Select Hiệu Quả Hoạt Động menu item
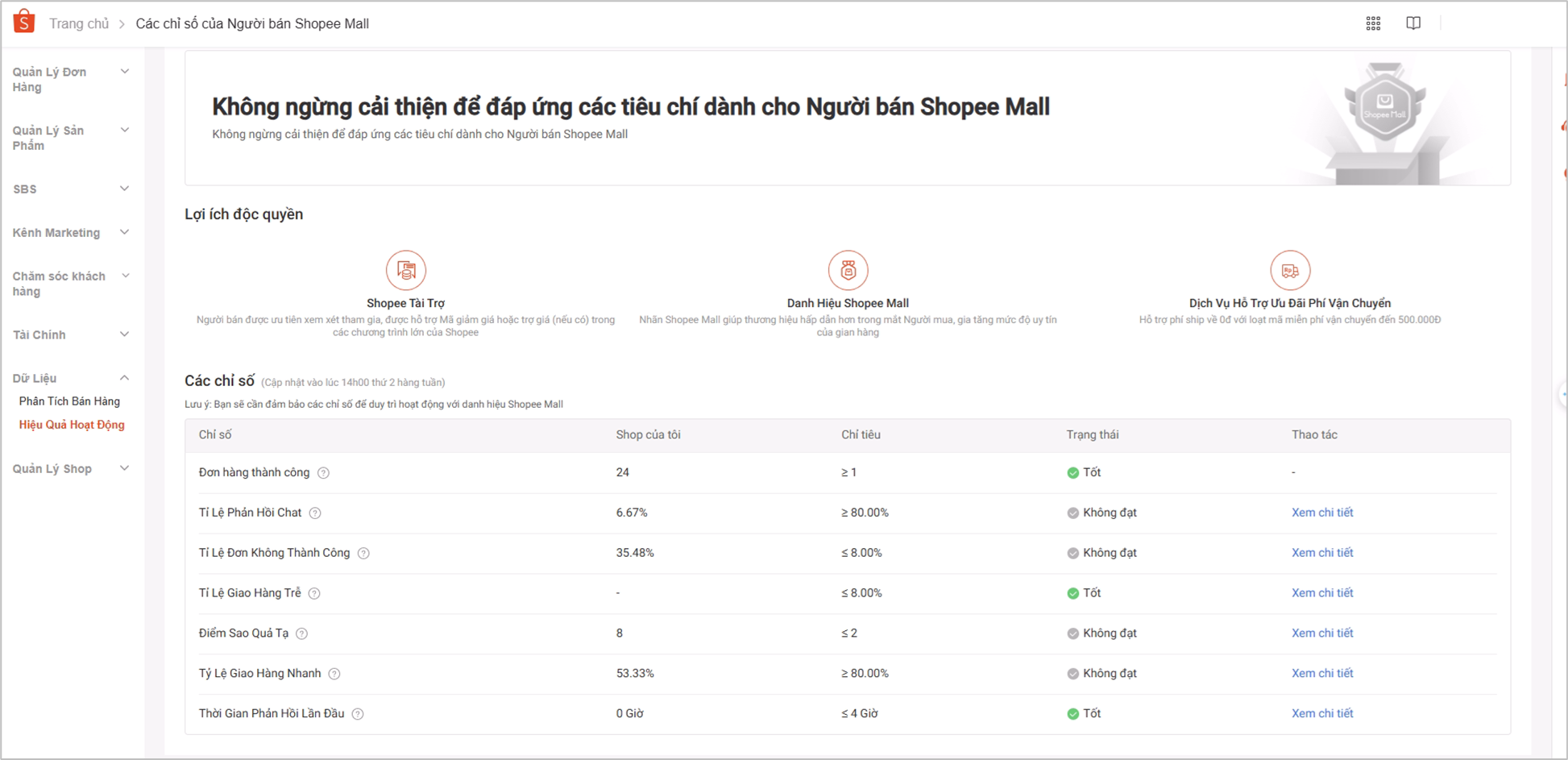Image resolution: width=1568 pixels, height=760 pixels. [72, 425]
